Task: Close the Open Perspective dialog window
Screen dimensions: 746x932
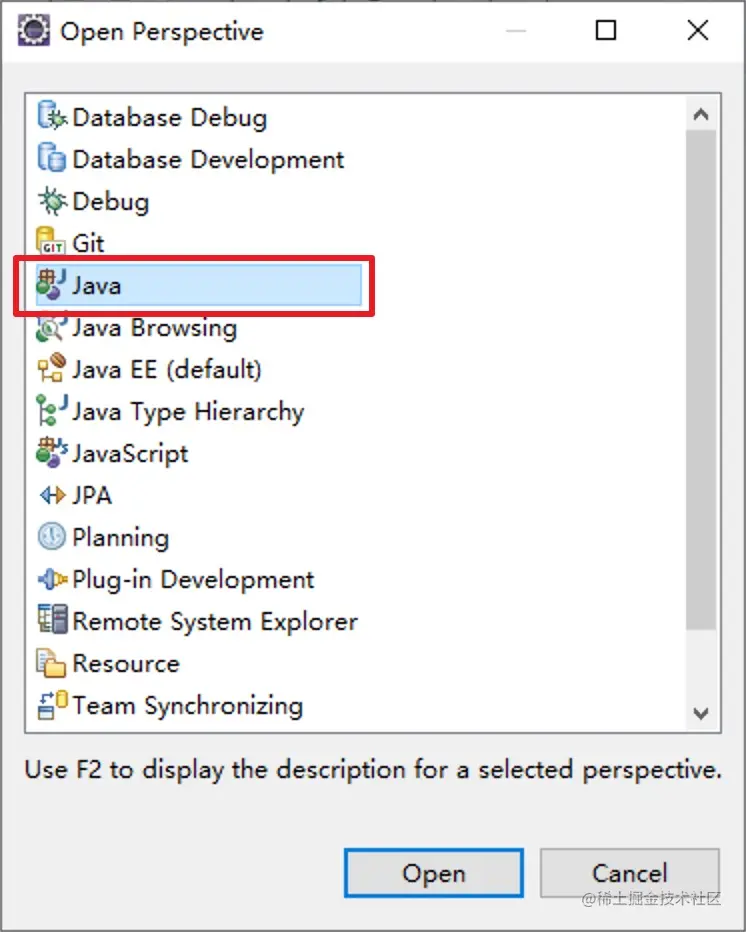Action: (698, 30)
